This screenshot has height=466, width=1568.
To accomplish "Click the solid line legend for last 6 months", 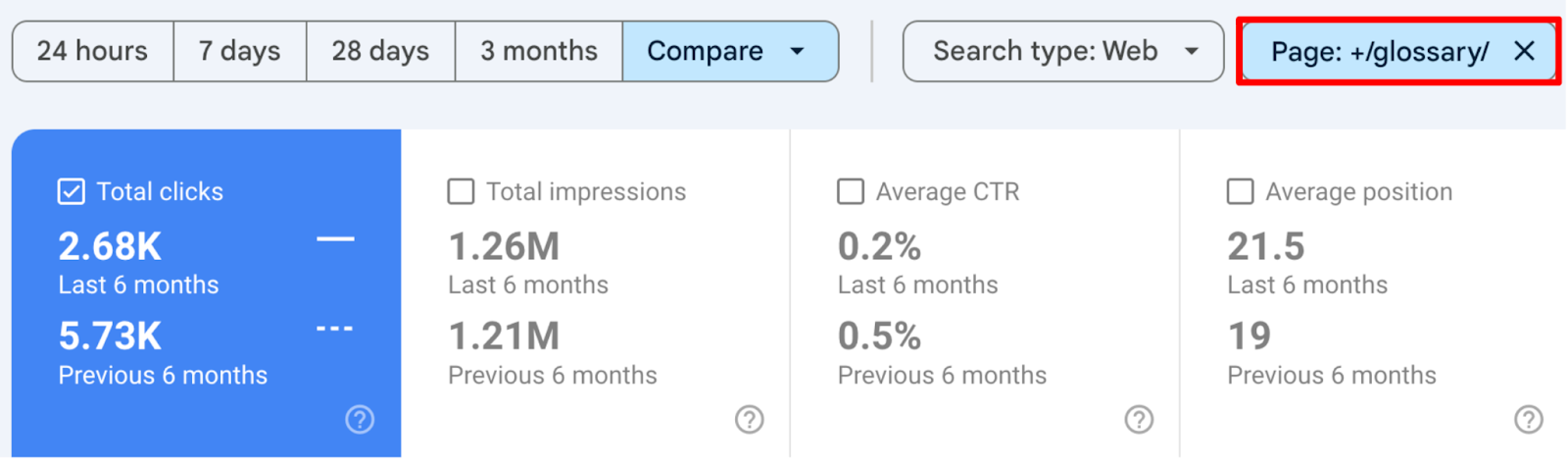I will point(335,238).
